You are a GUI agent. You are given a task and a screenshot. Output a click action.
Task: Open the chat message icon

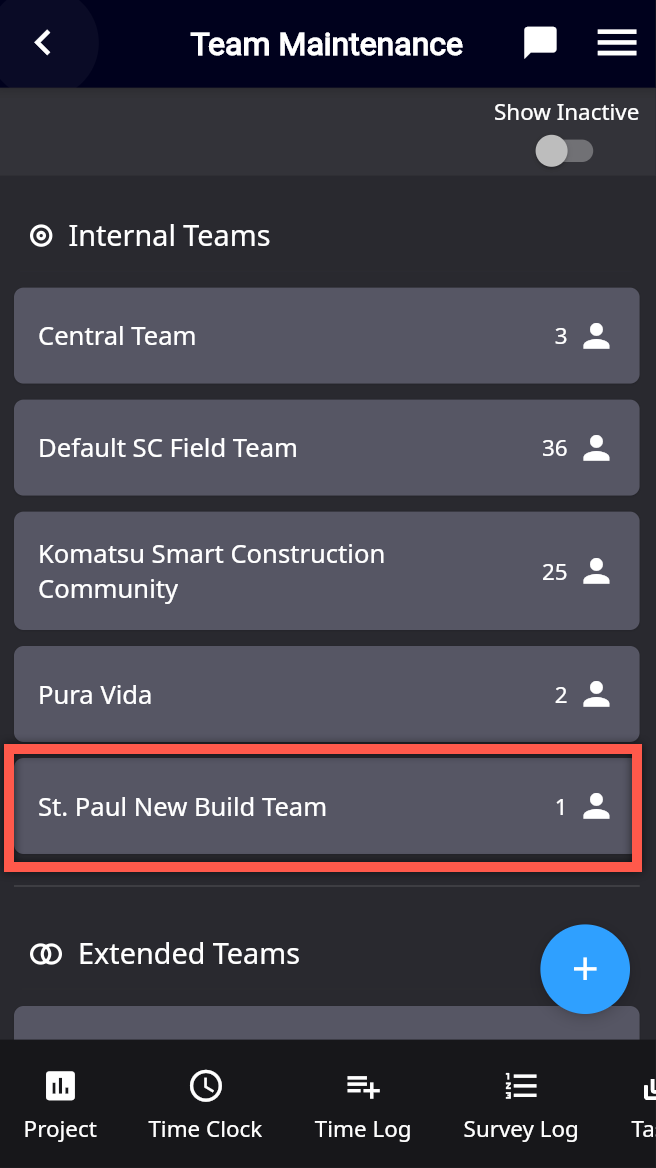click(x=541, y=43)
